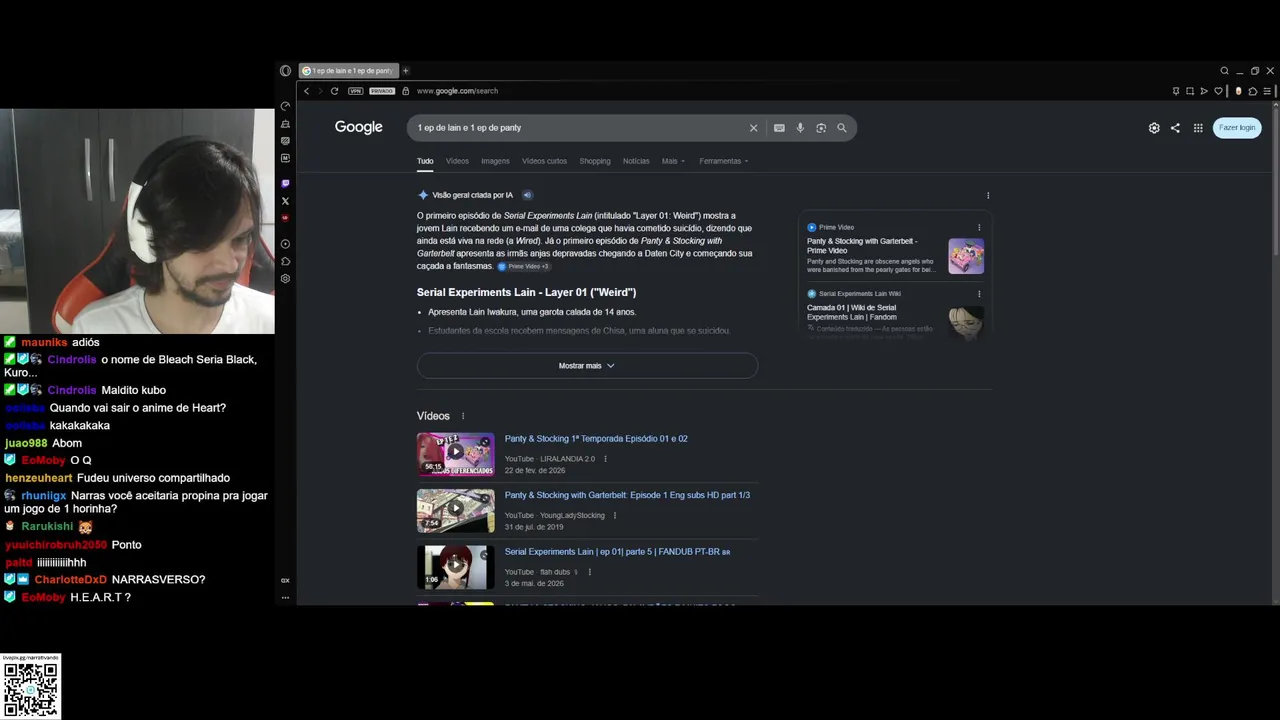Go back to the previous page
The image size is (1280, 720).
pos(306,91)
